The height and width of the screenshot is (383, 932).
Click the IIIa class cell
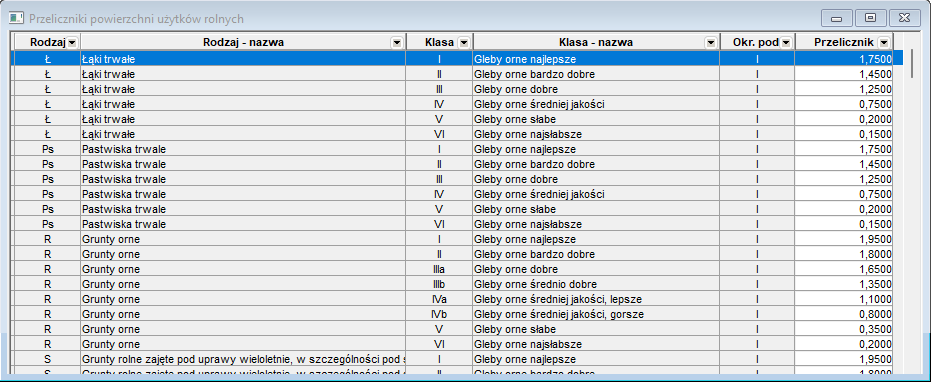(439, 269)
